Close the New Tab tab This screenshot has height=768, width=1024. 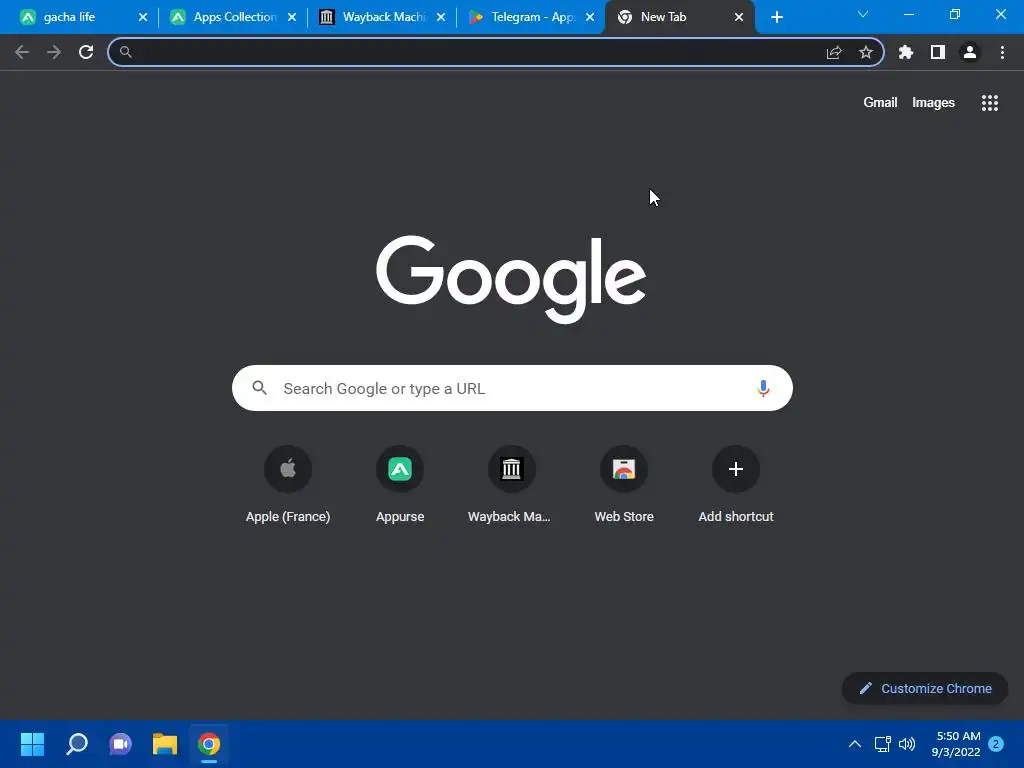(x=739, y=17)
